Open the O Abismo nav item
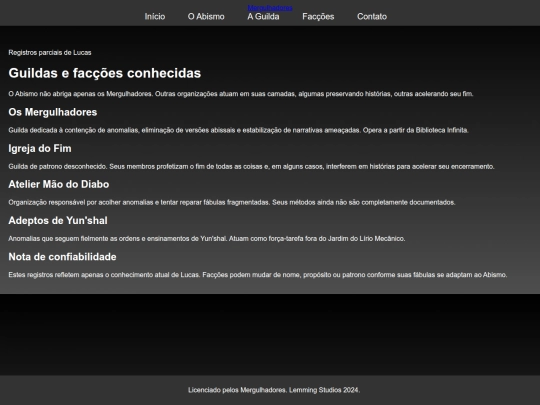This screenshot has width=540, height=405. (x=206, y=17)
